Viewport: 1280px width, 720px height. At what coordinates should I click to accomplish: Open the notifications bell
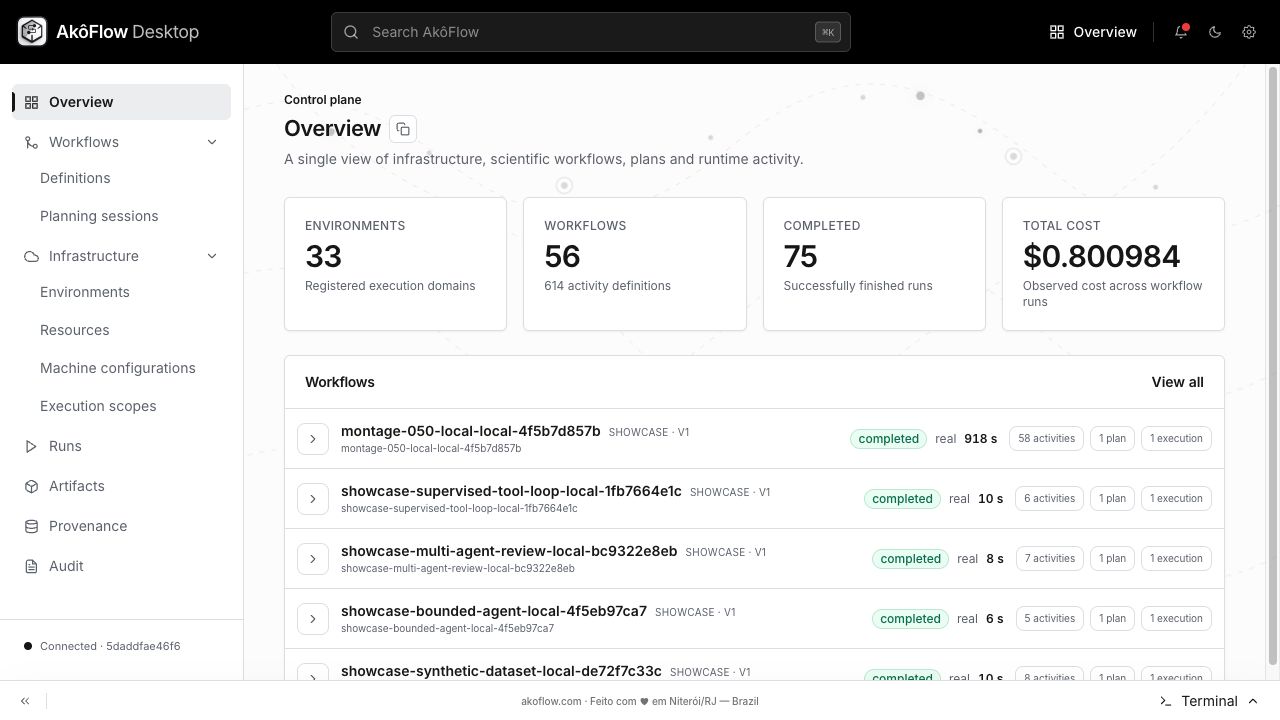[1181, 32]
